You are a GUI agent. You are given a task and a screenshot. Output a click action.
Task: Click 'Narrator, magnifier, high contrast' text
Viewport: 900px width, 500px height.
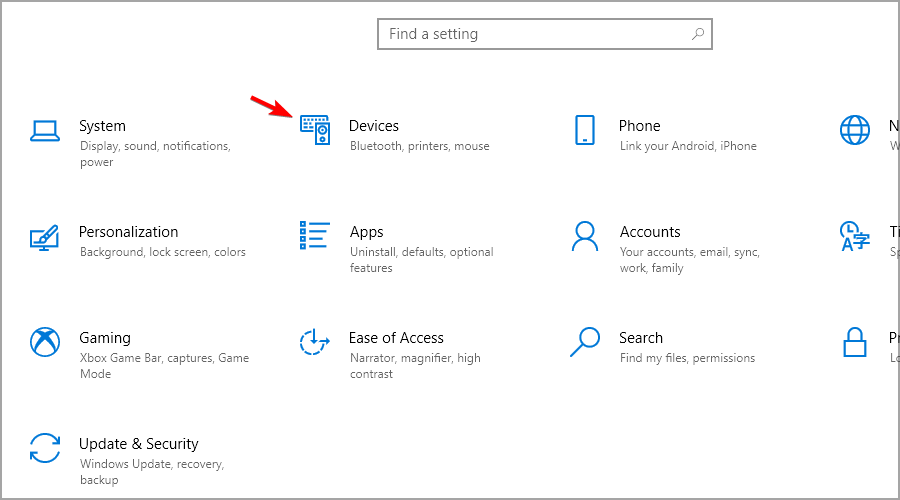pos(415,366)
